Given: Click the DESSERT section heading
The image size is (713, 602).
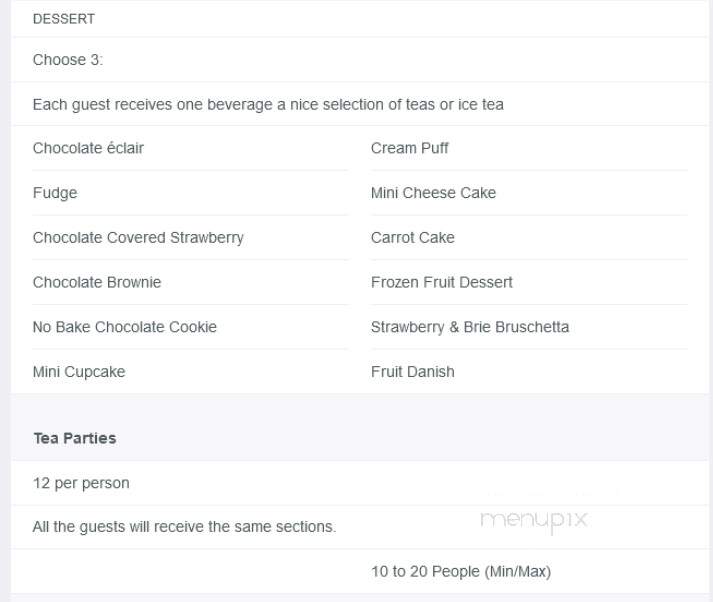Looking at the screenshot, I should click(x=64, y=19).
